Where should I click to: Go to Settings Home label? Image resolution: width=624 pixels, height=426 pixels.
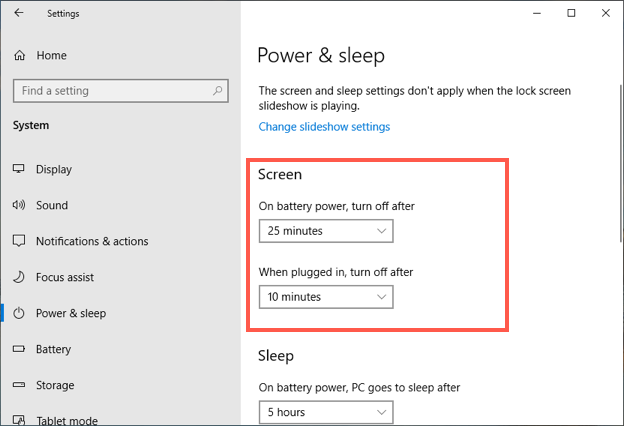point(52,55)
